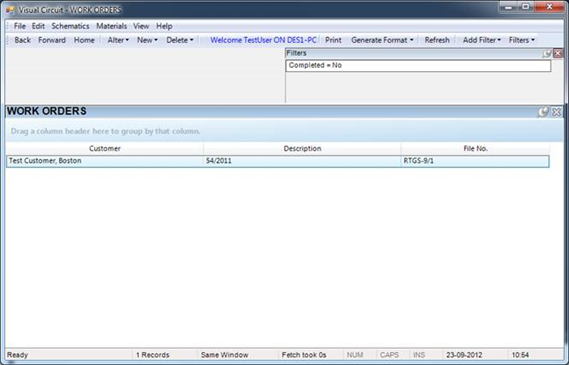Image resolution: width=569 pixels, height=365 pixels.
Task: Sort by the Customer column header
Action: click(105, 148)
